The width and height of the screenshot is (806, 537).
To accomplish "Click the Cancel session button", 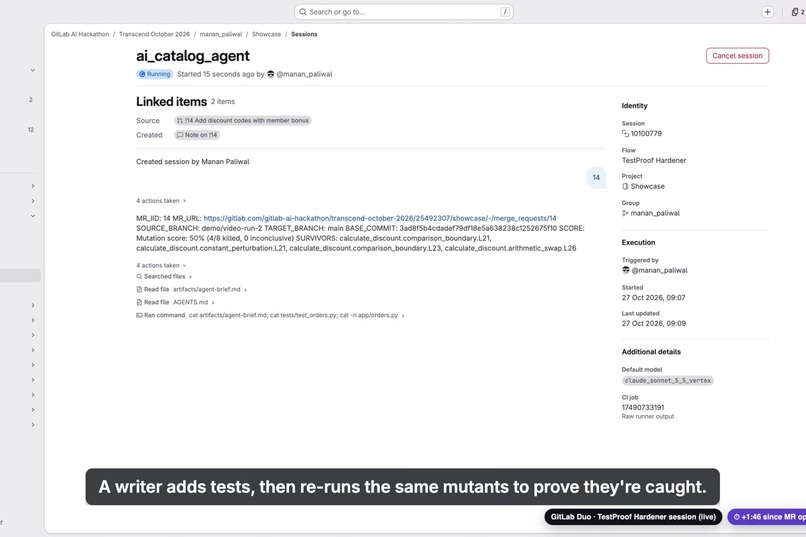I will click(x=737, y=55).
